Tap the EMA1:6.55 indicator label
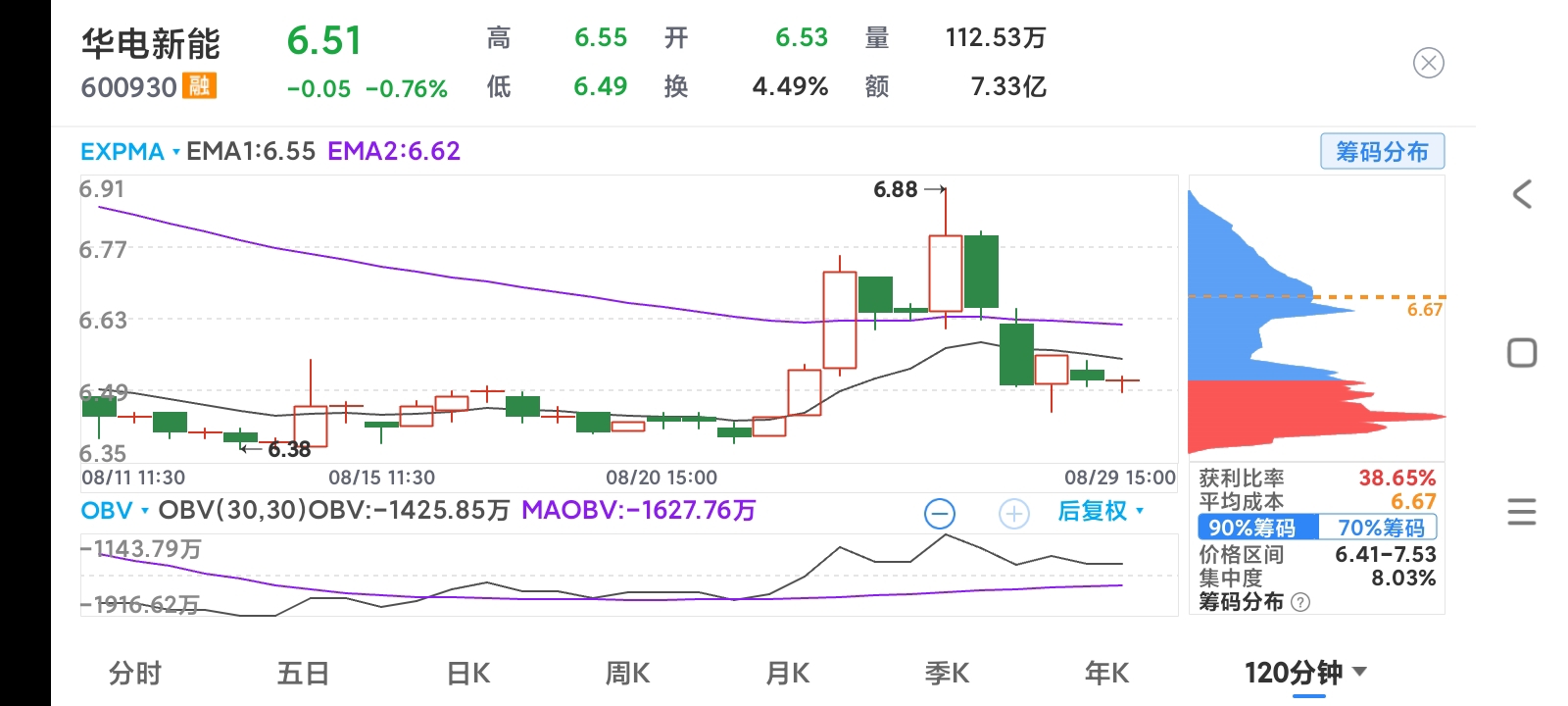This screenshot has height=706, width=1568. [x=251, y=151]
